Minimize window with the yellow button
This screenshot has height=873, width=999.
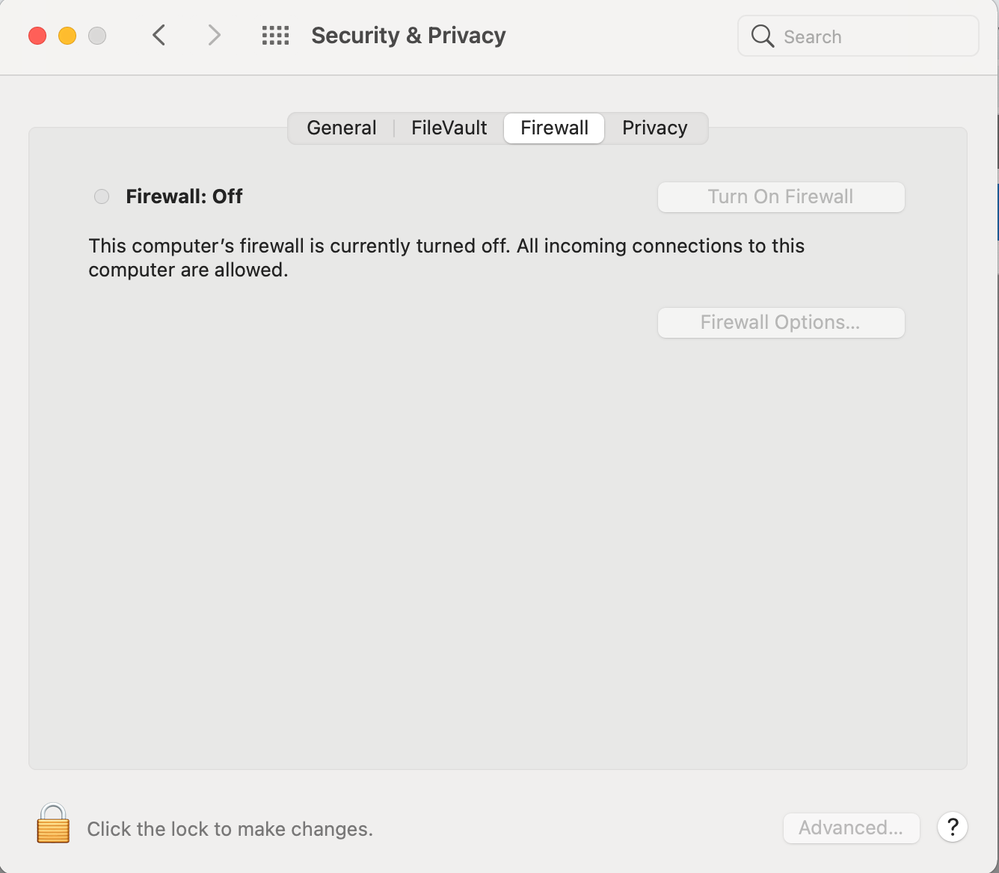(67, 36)
